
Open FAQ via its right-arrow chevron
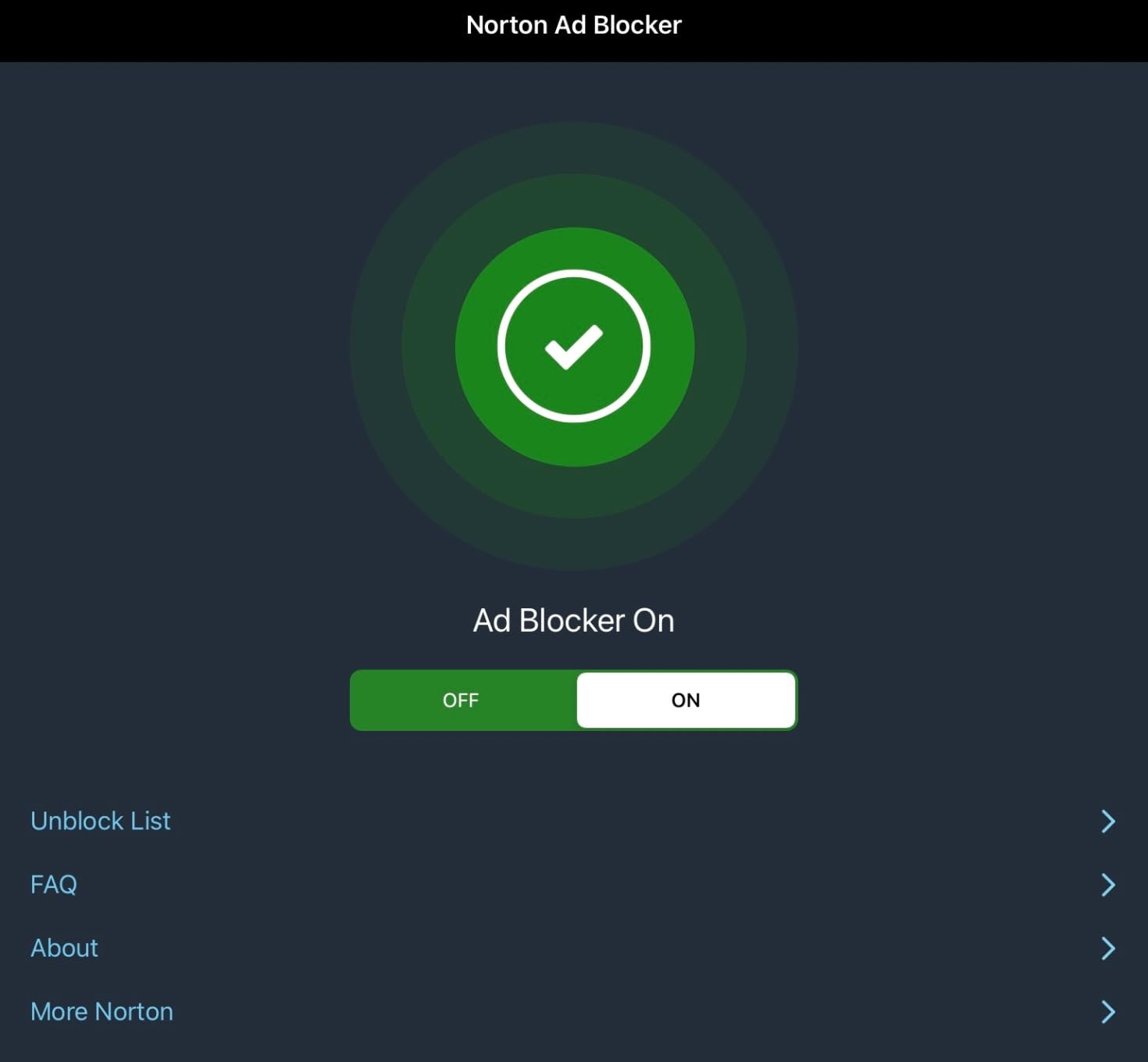(x=1108, y=884)
